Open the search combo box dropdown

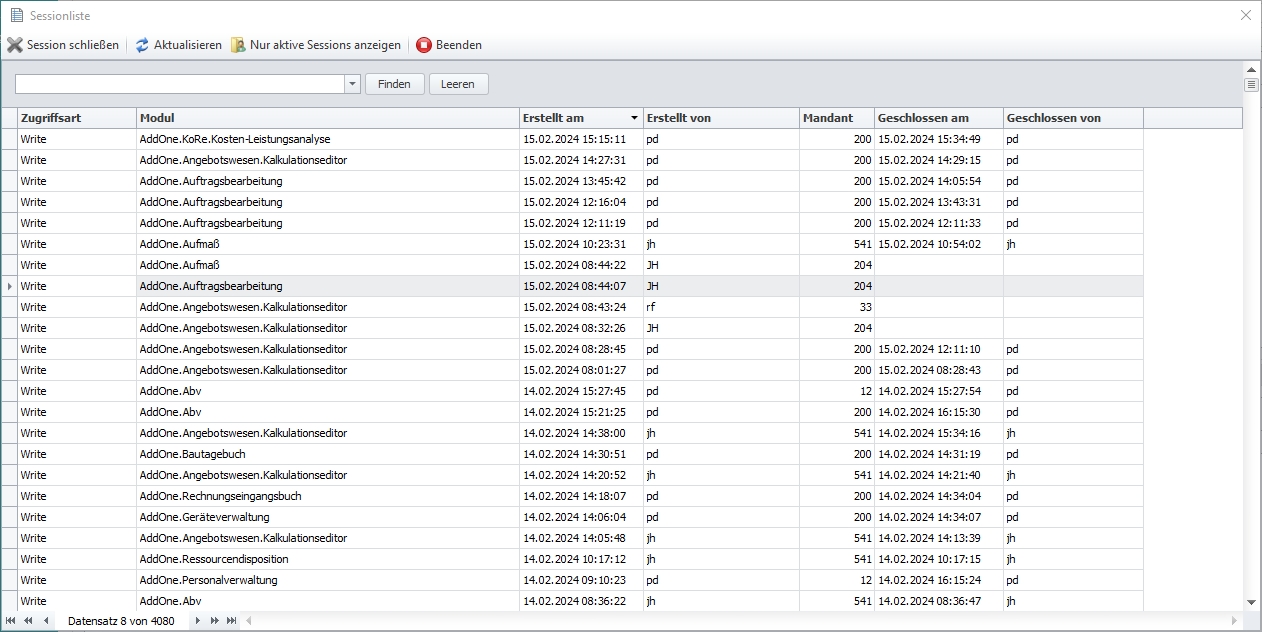coord(354,84)
